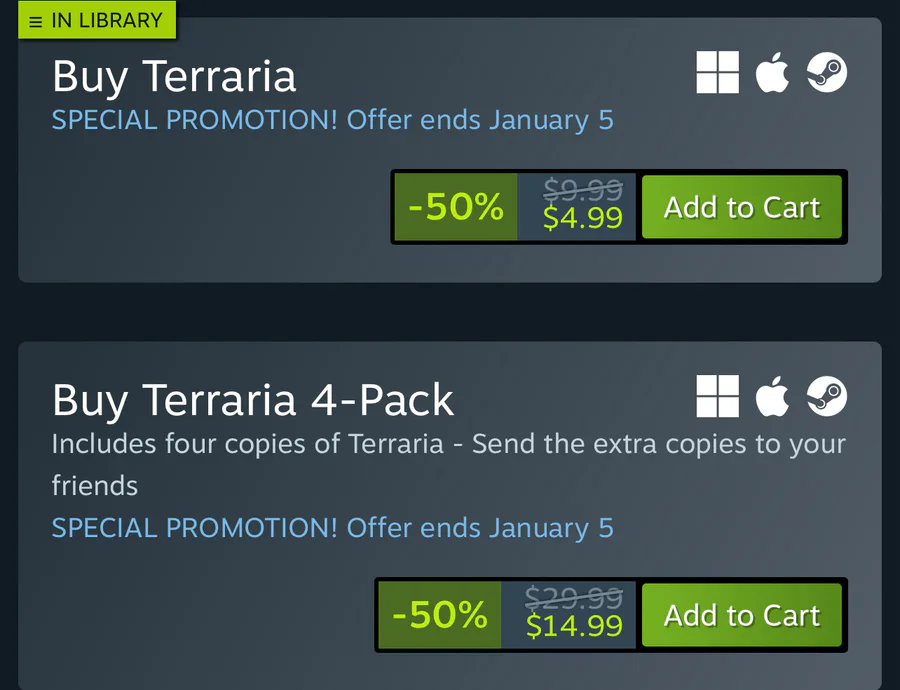Click the Windows icon for Buy Terraria
The height and width of the screenshot is (690, 900).
717,73
